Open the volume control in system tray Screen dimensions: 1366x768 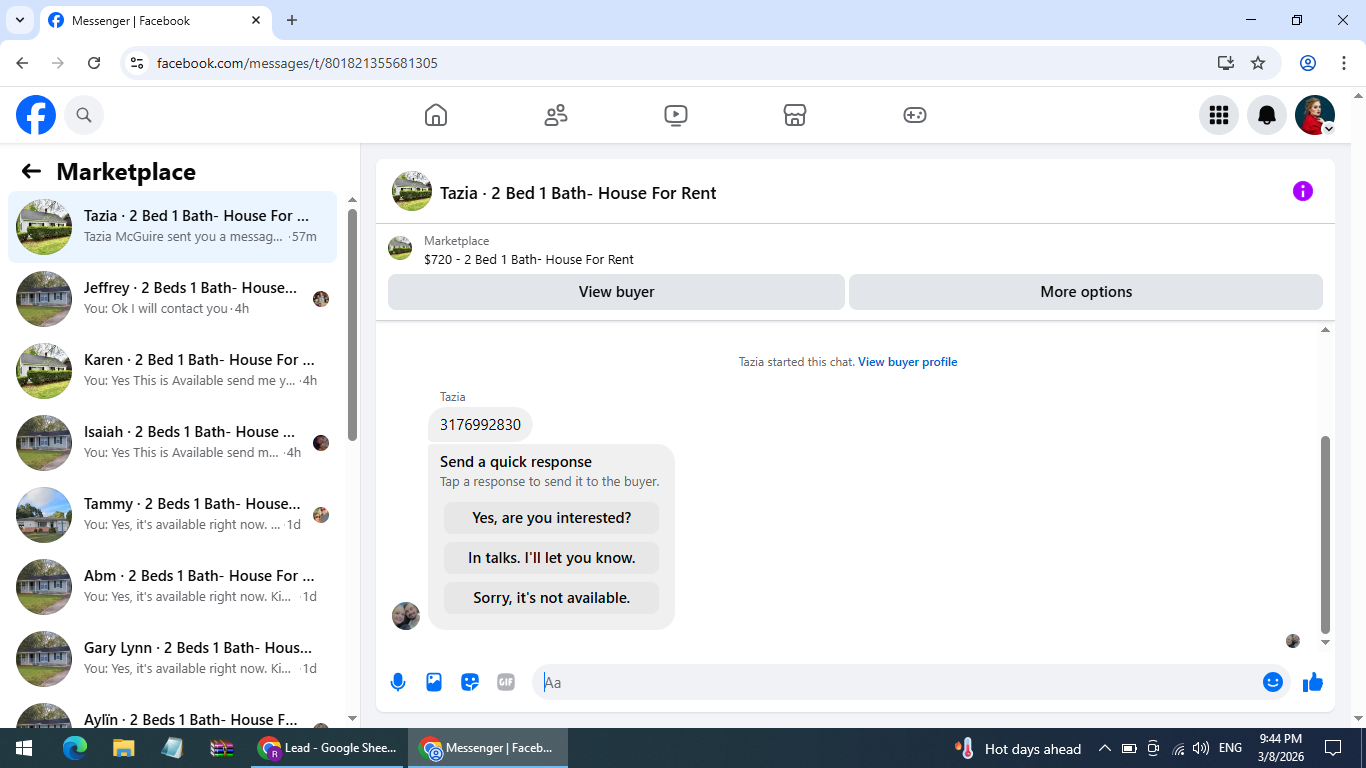(x=1201, y=748)
